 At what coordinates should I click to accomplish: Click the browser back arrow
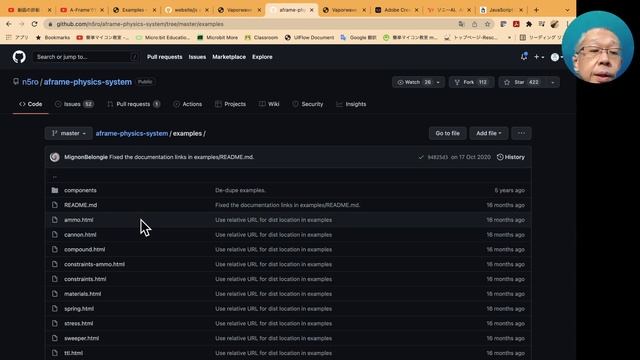click(9, 24)
